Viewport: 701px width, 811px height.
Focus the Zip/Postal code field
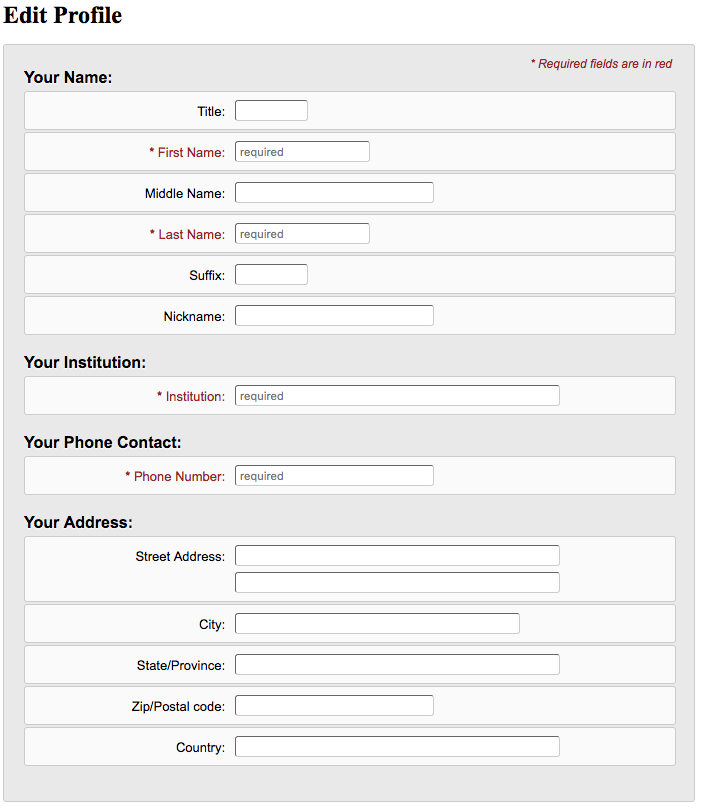(334, 706)
